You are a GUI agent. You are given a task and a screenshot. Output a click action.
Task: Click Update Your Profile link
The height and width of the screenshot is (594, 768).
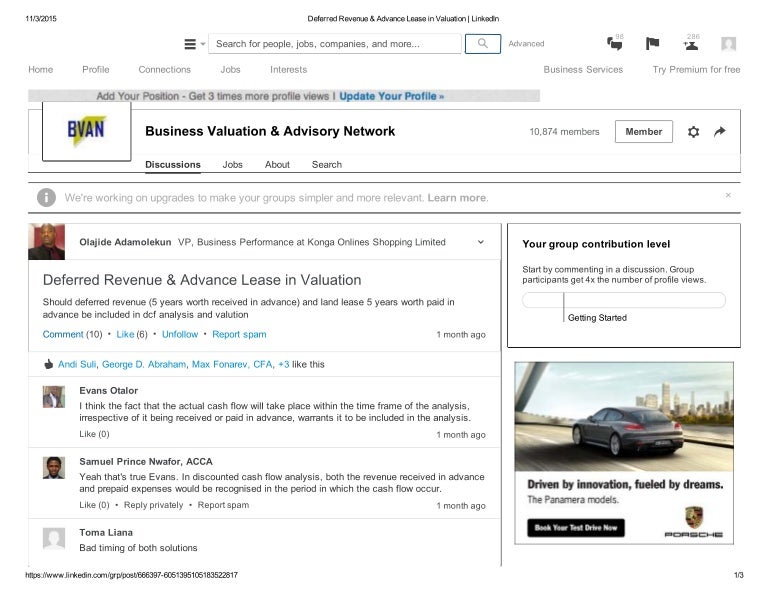391,96
